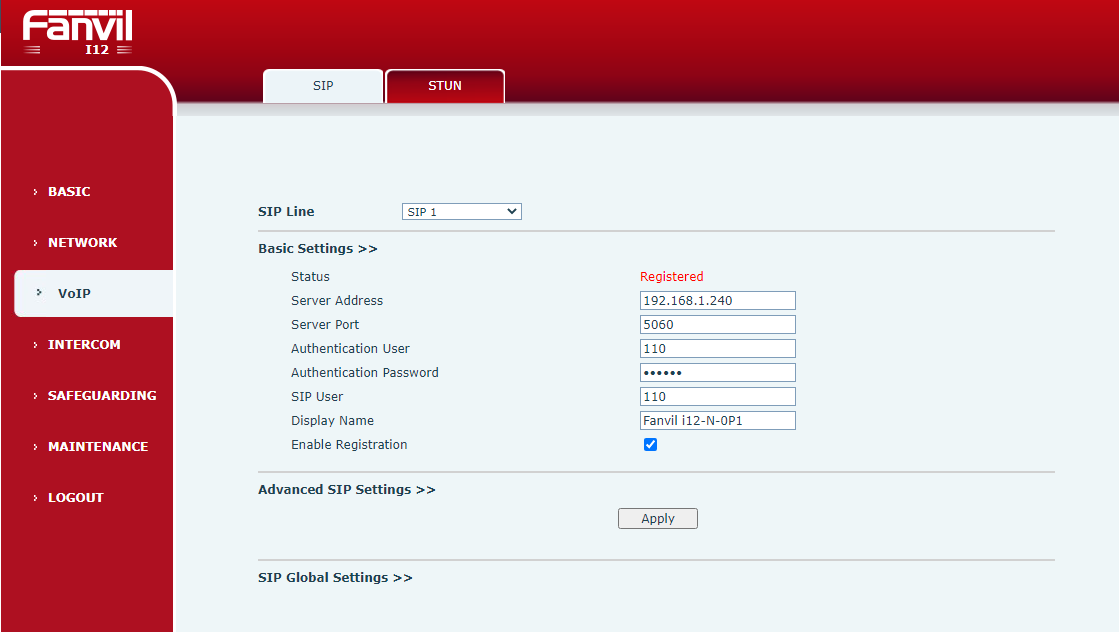Click the Authentication Password field
The image size is (1119, 632).
pos(717,373)
